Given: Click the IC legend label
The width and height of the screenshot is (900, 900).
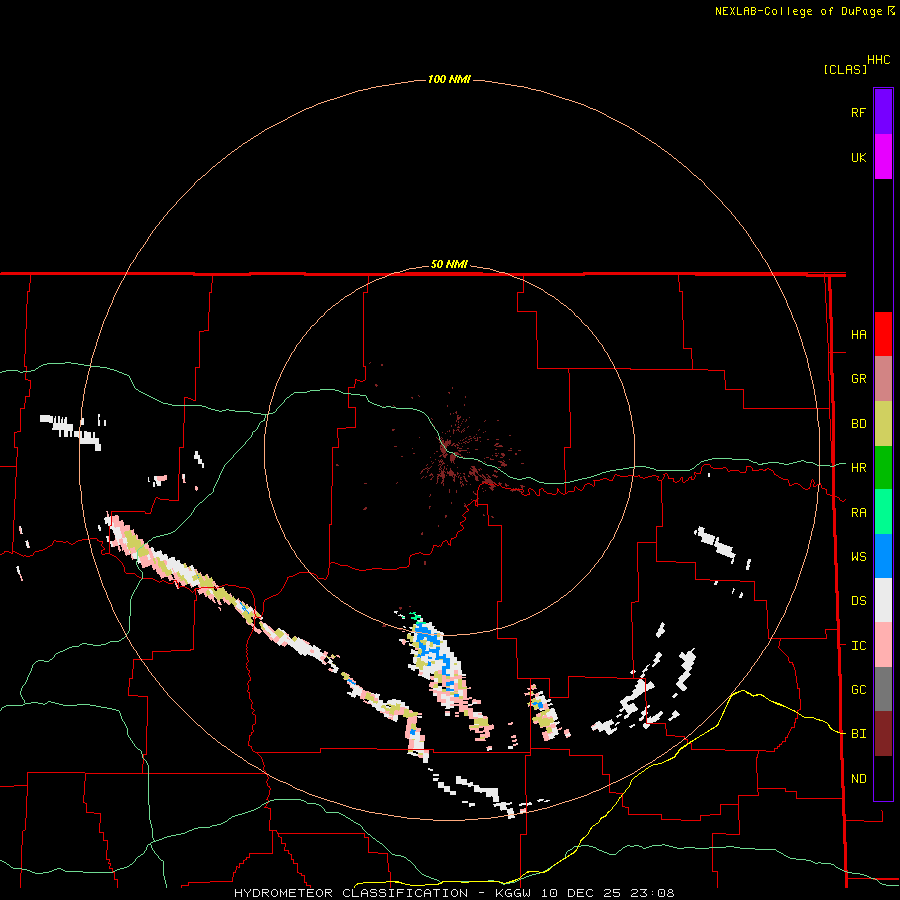Looking at the screenshot, I should 858,645.
